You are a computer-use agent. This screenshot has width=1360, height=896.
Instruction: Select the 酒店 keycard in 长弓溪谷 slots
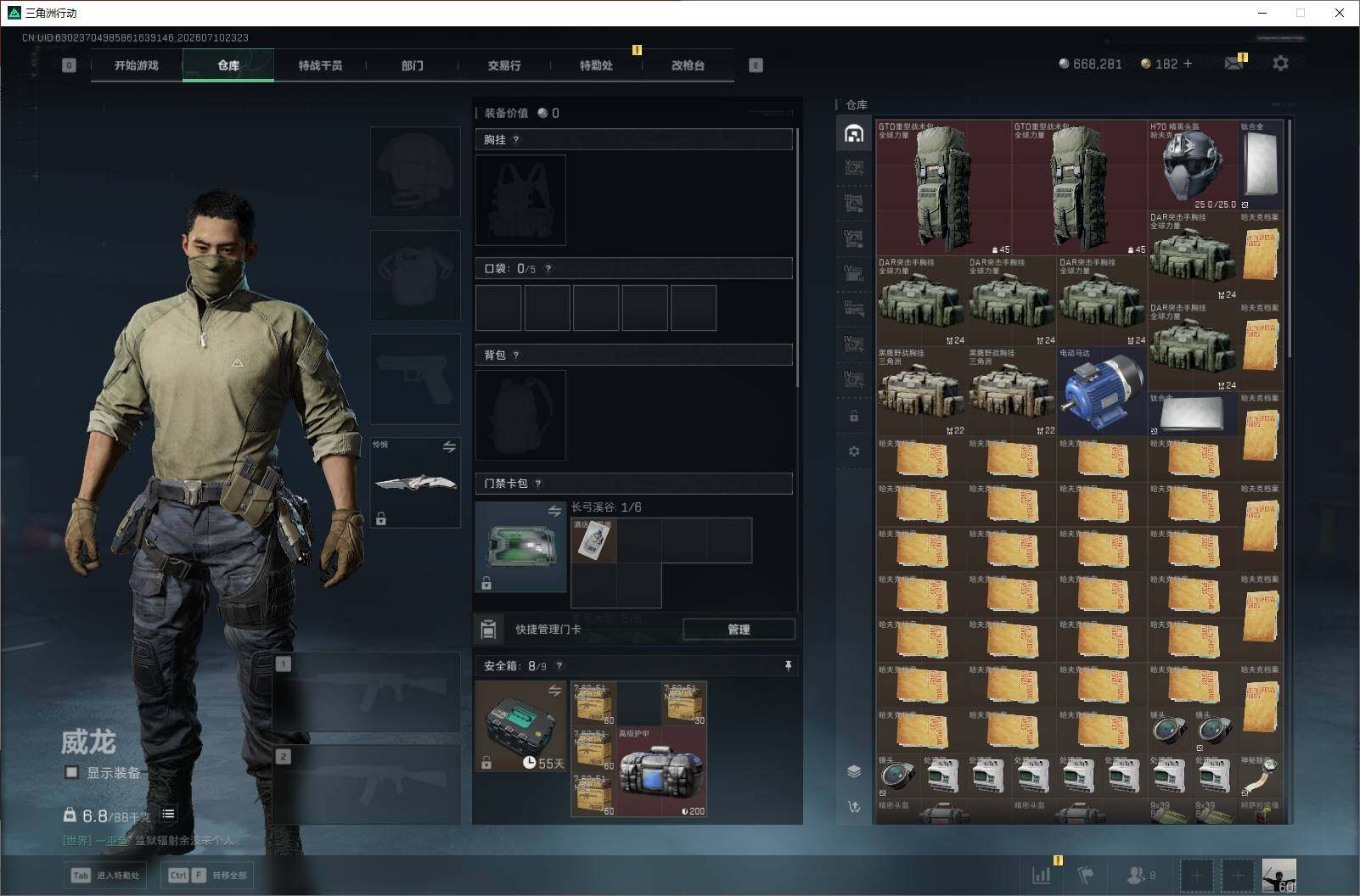pyautogui.click(x=594, y=540)
